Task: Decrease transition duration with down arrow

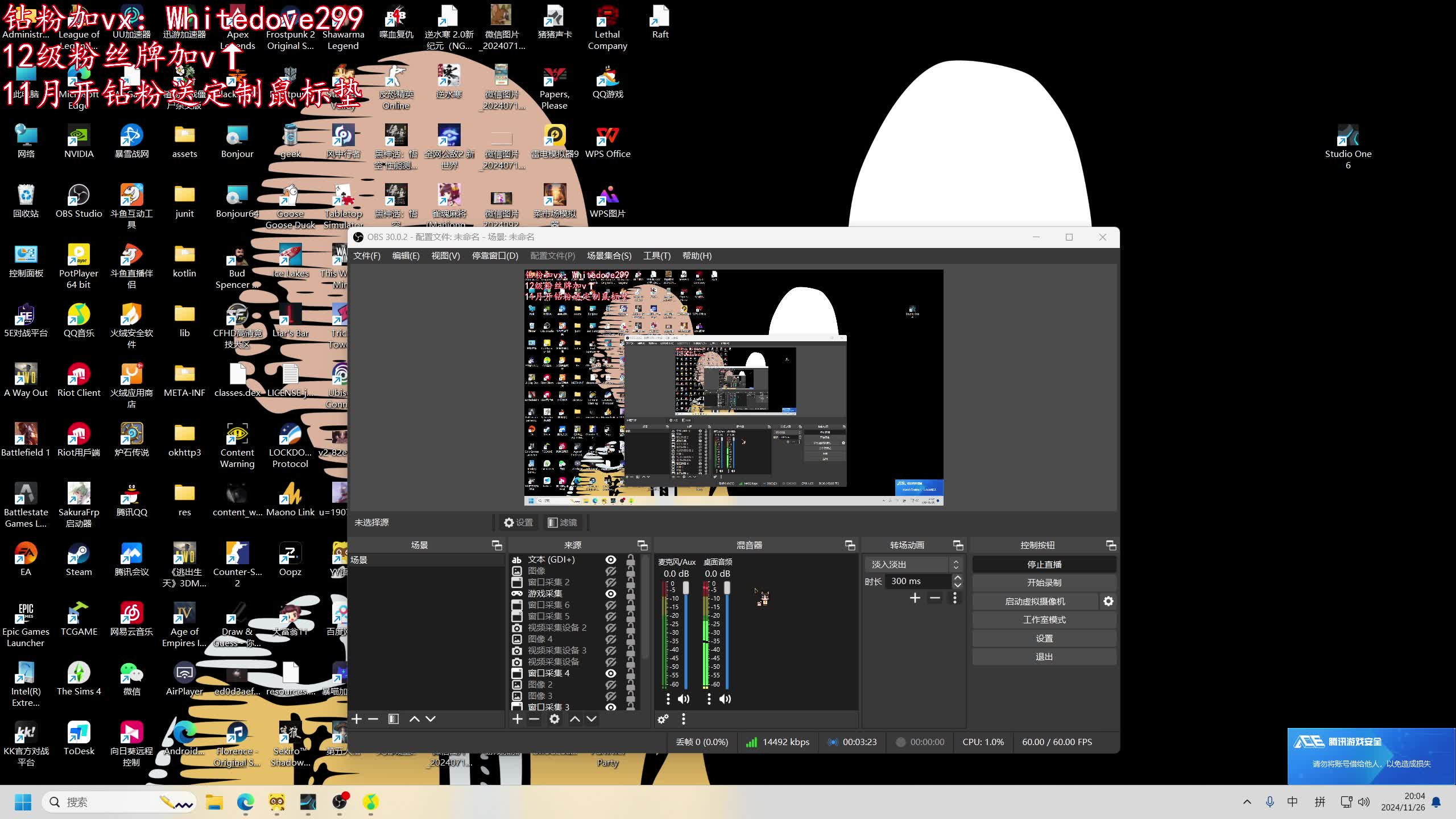Action: 958,585
